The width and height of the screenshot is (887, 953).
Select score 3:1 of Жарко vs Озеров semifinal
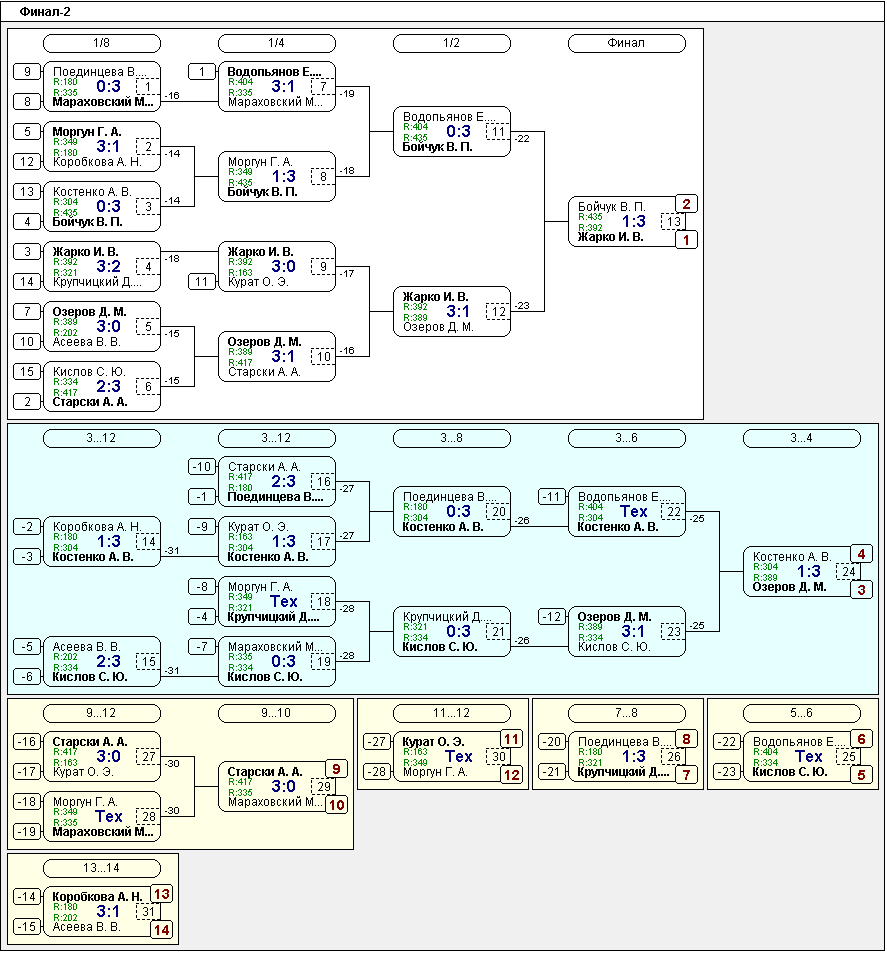459,311
